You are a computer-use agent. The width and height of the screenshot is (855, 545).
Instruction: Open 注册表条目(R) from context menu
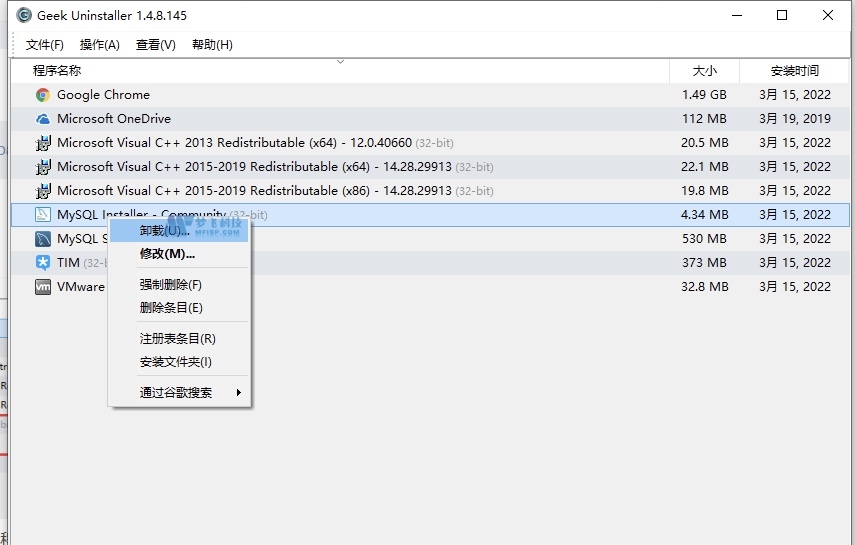point(179,339)
